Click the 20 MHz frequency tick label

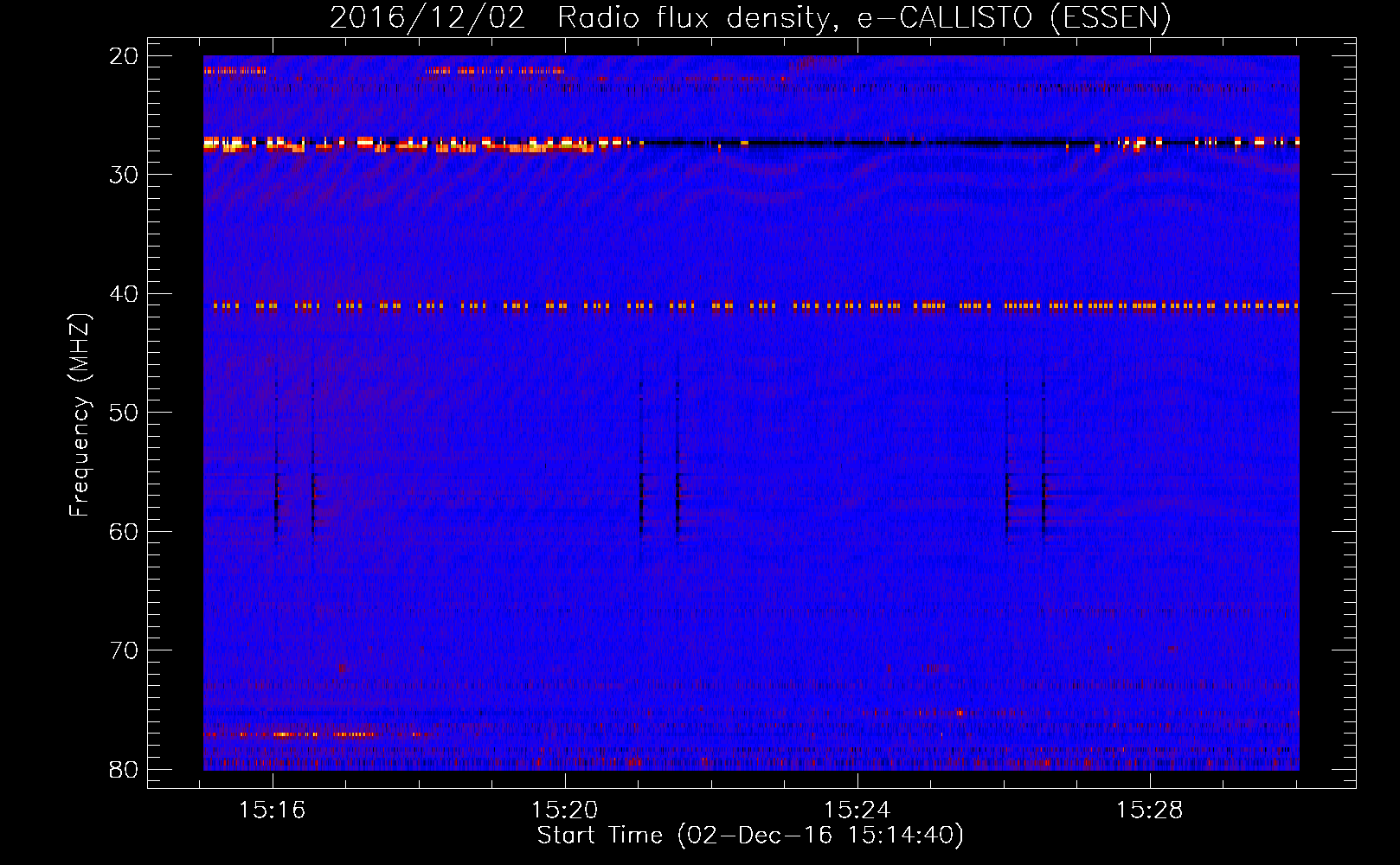[124, 56]
